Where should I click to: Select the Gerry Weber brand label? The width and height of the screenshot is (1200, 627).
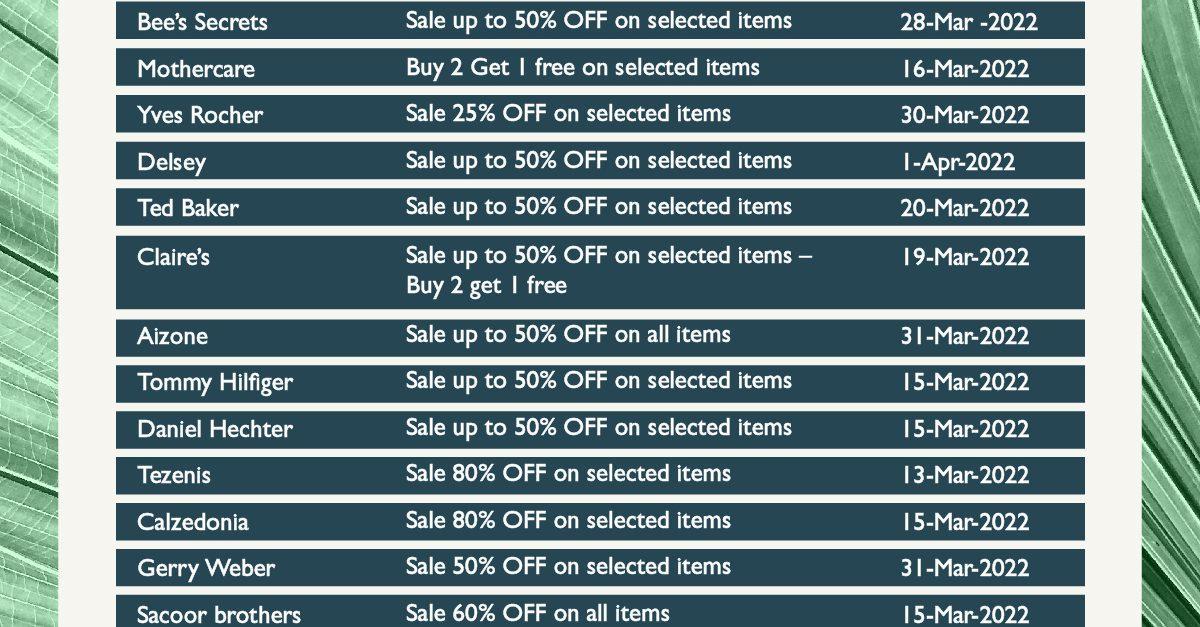(x=206, y=568)
